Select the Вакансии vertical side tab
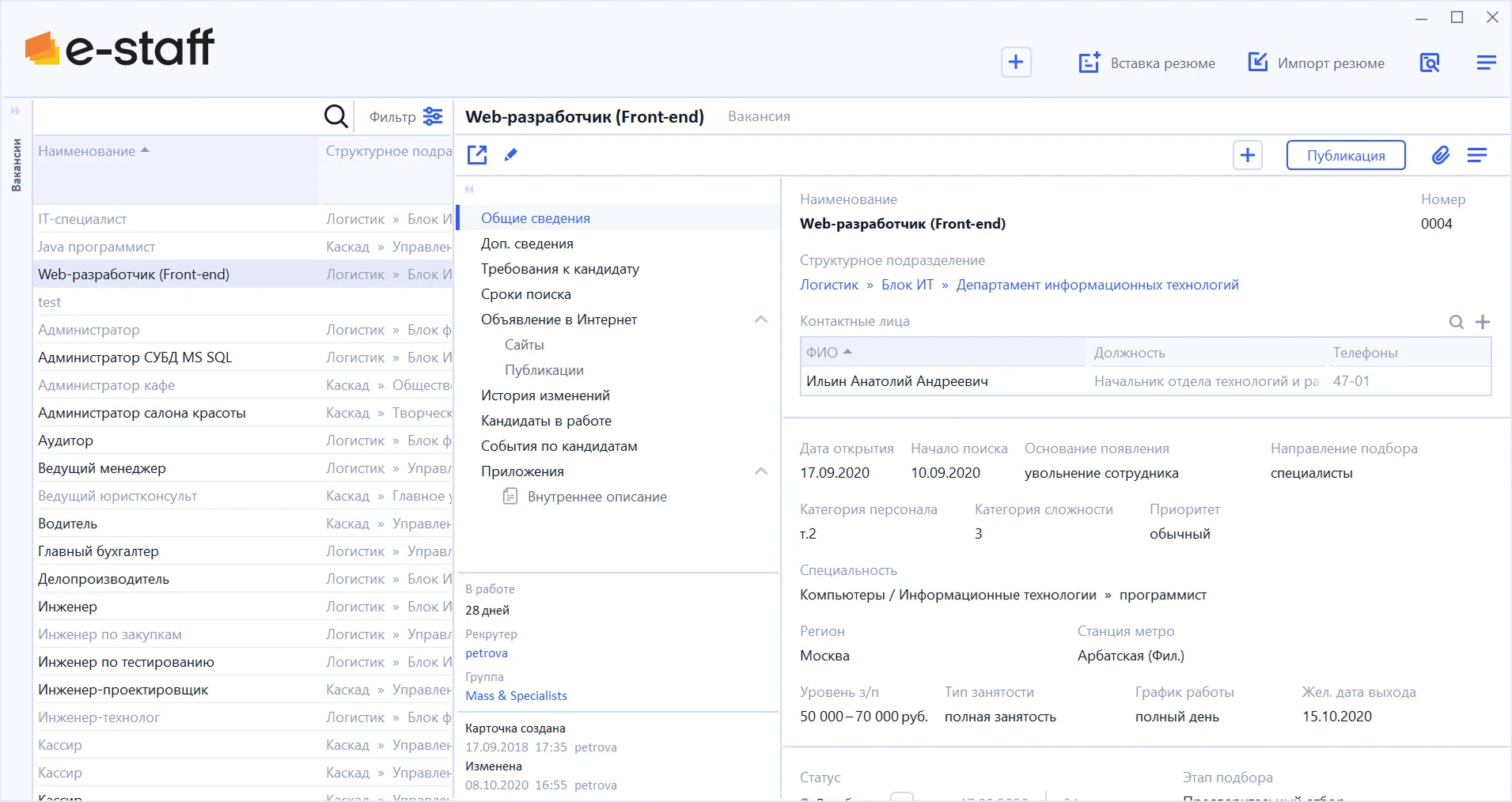This screenshot has height=802, width=1512. click(16, 165)
